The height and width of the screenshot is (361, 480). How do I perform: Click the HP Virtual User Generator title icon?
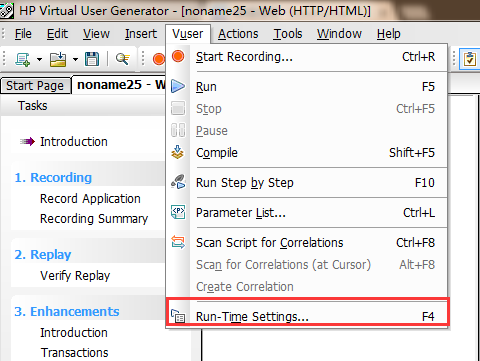pos(6,10)
